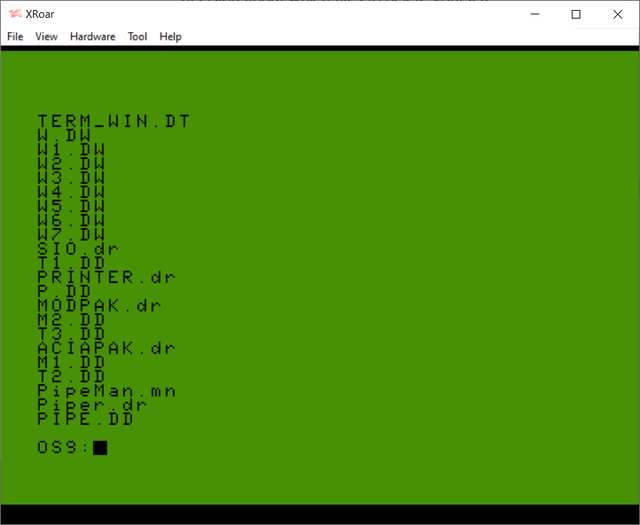Click the W4.DW entry
Image resolution: width=640 pixels, height=525 pixels.
click(x=71, y=192)
